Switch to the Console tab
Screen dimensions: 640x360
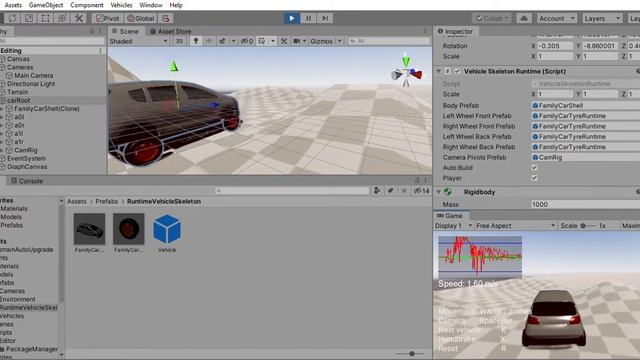pos(27,181)
